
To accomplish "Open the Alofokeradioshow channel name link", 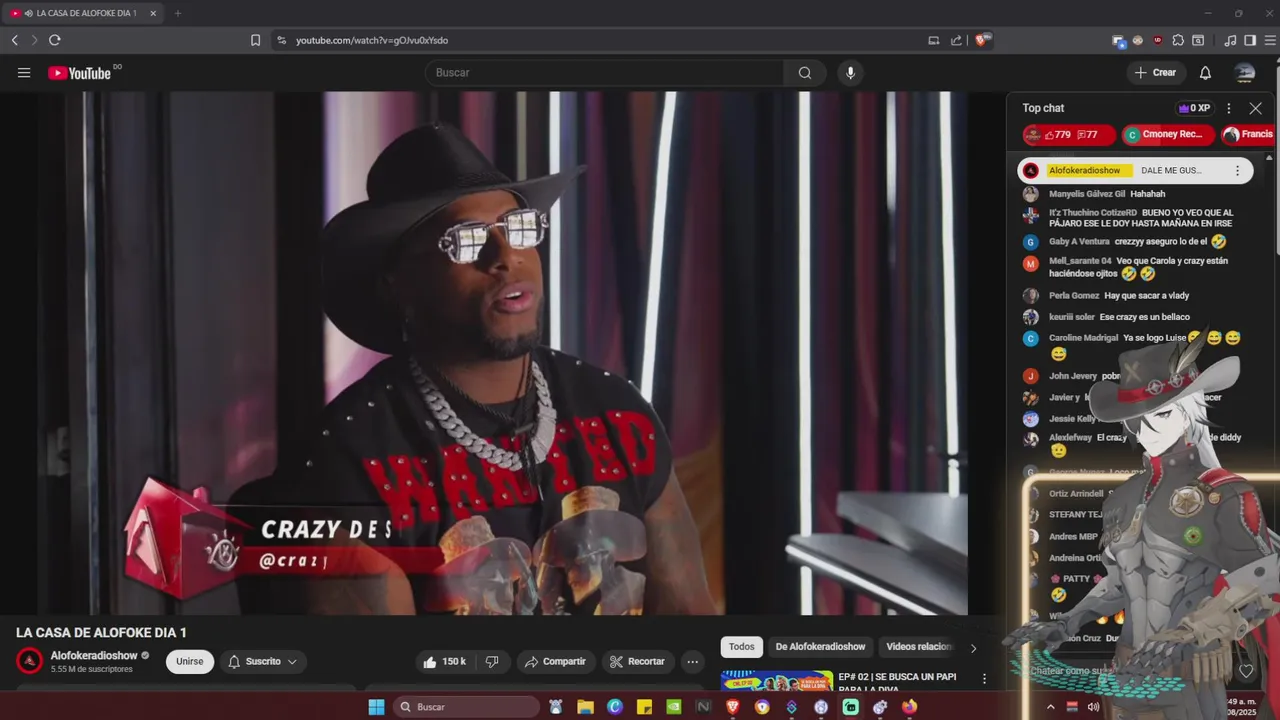I will [x=94, y=656].
